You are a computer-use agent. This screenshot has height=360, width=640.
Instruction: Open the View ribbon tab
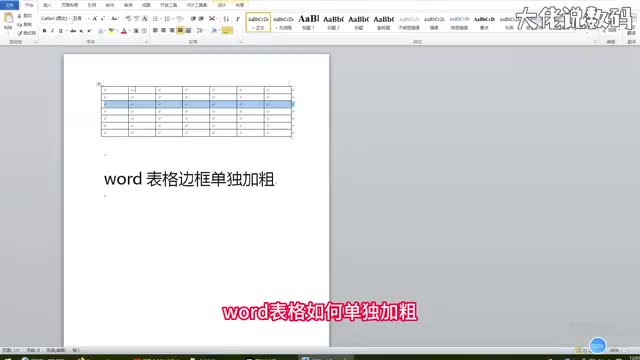(146, 5)
